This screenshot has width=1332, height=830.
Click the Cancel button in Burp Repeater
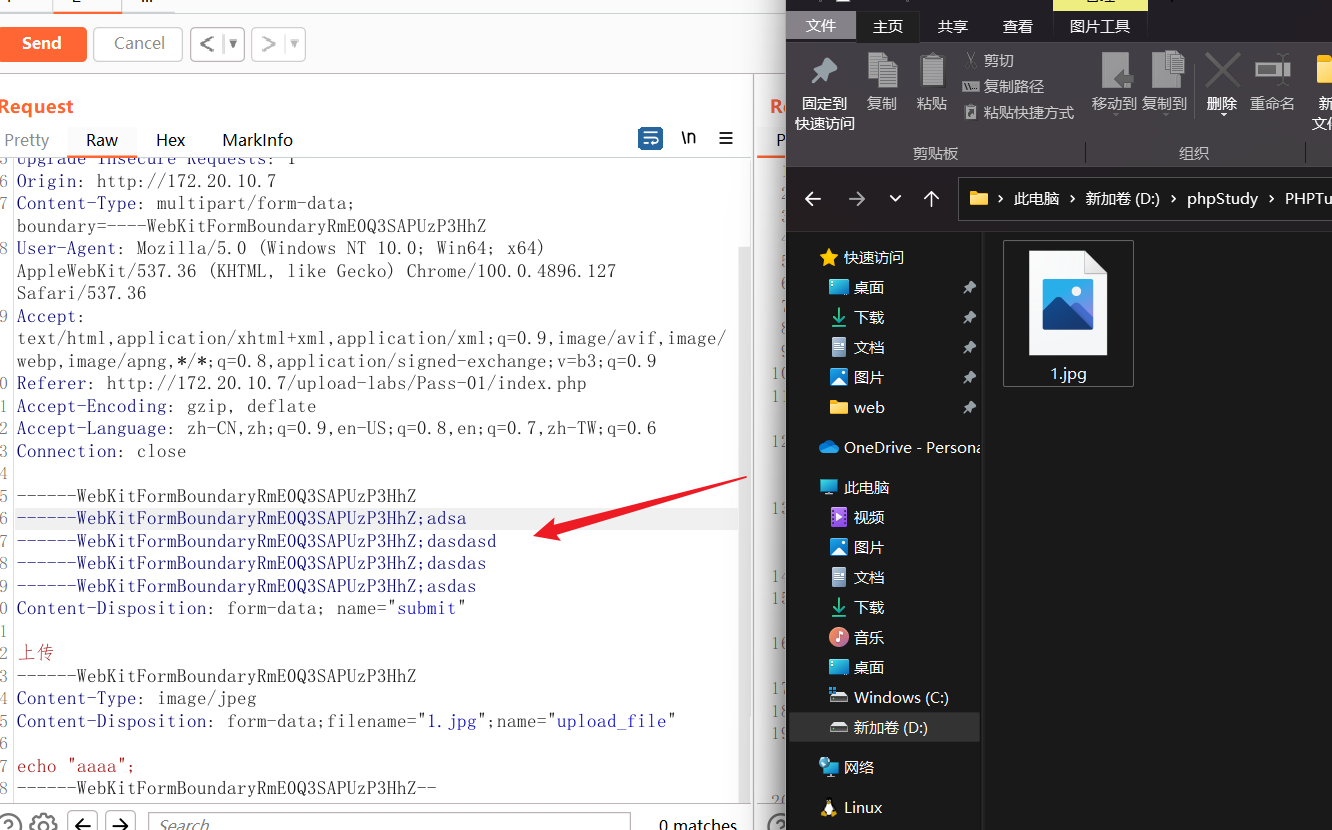pyautogui.click(x=138, y=44)
